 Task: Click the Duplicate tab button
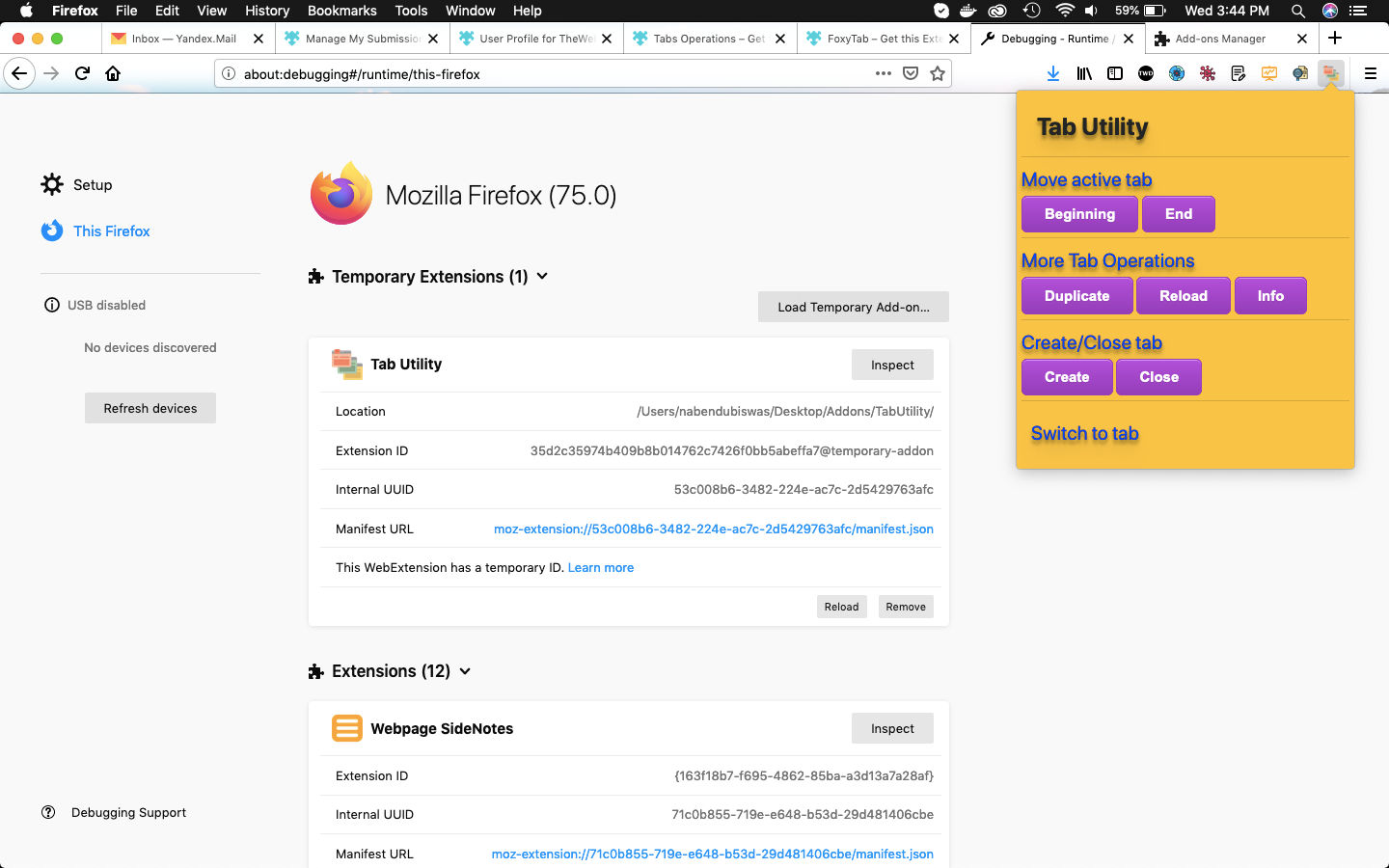(1076, 296)
